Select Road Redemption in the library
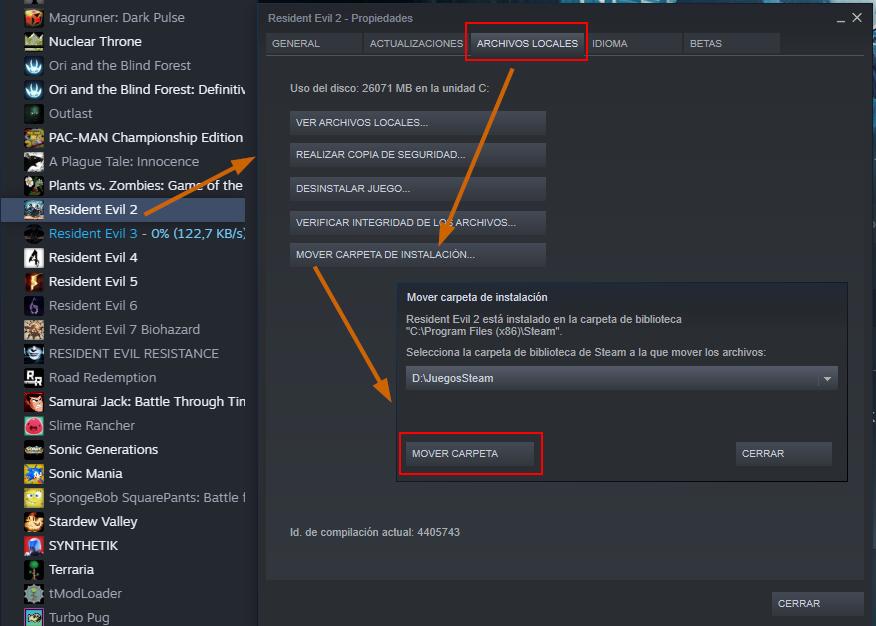 (123, 378)
